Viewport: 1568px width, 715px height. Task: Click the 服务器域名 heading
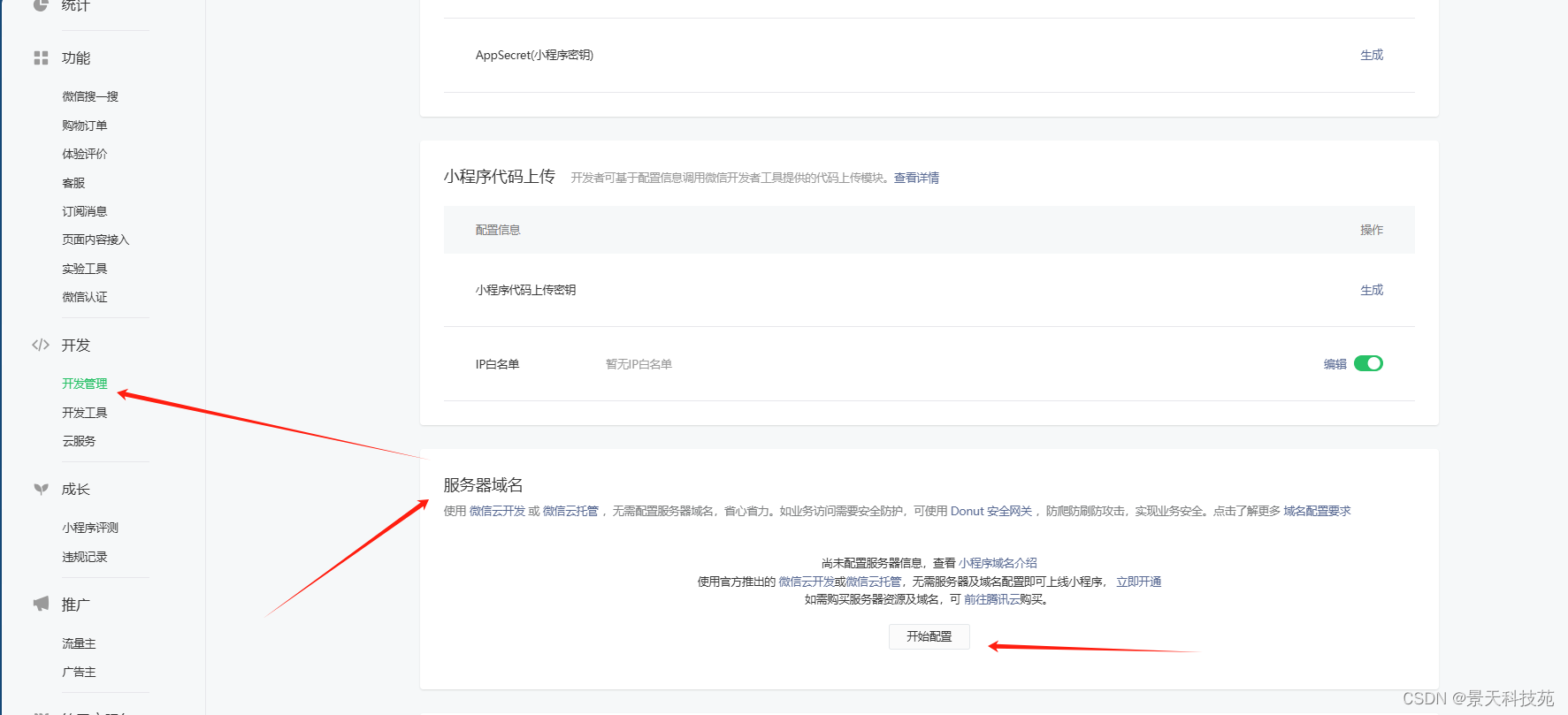[x=484, y=485]
